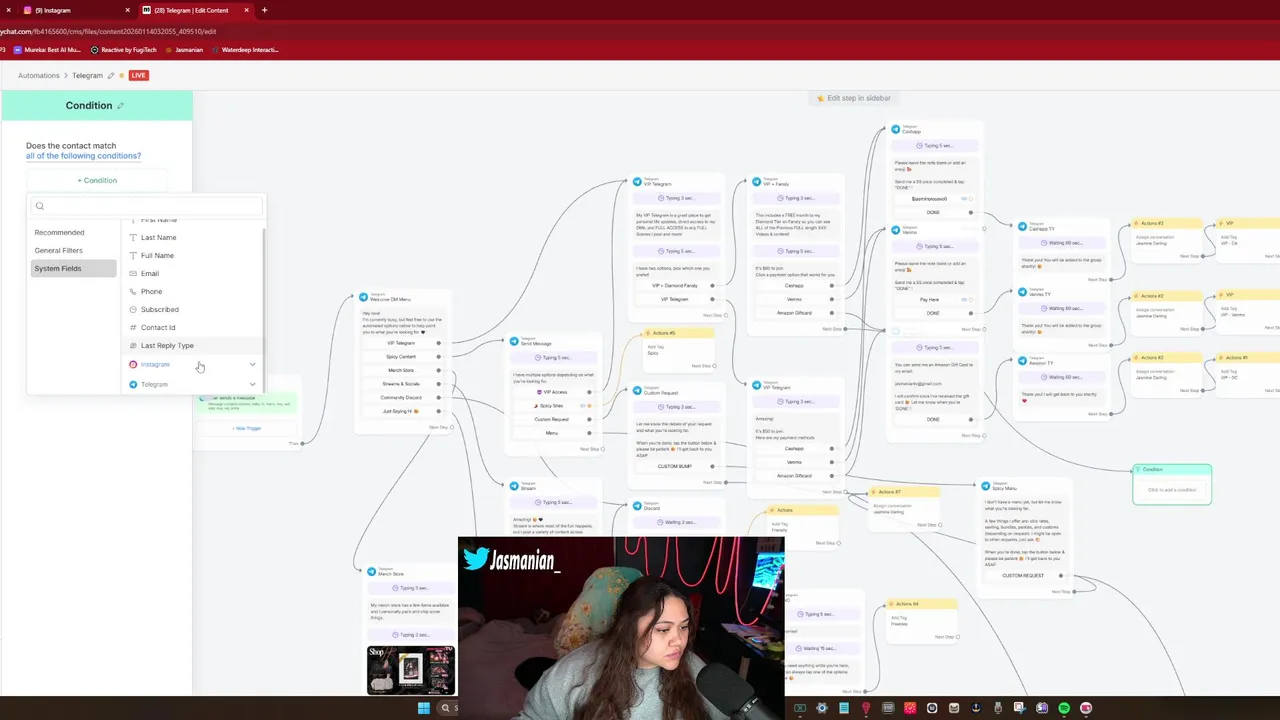This screenshot has height=720, width=1280.
Task: Click + New Trigger on the trigger node
Action: tap(247, 428)
